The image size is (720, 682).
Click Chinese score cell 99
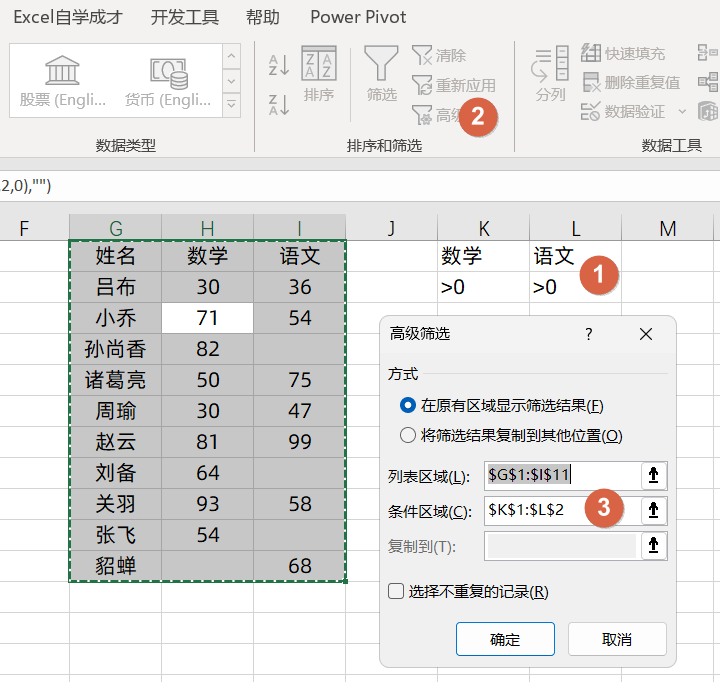pyautogui.click(x=299, y=442)
